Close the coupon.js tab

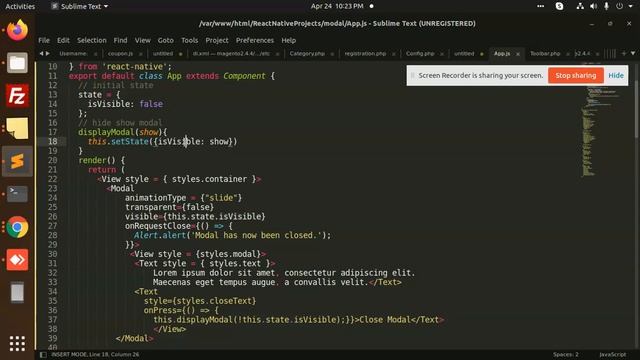point(141,54)
